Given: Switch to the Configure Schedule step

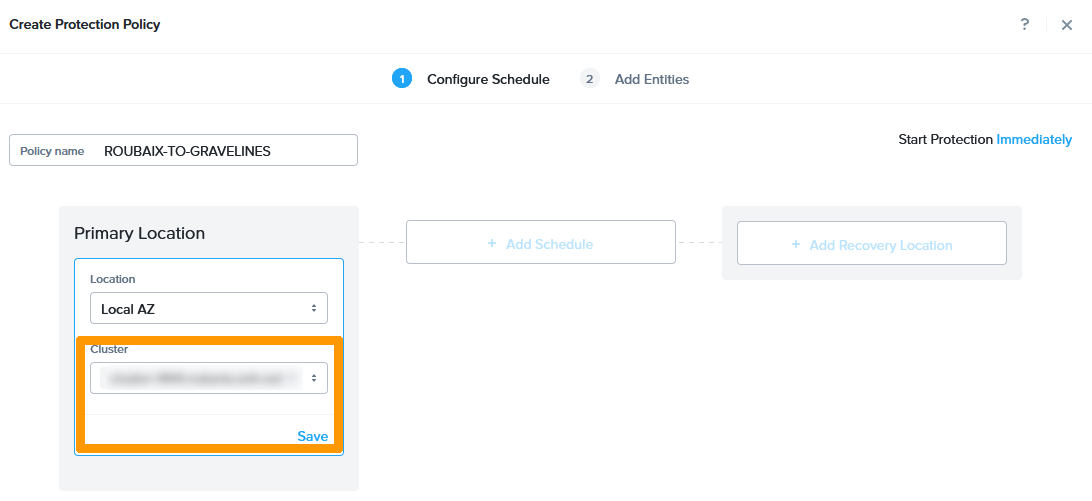Looking at the screenshot, I should tap(488, 79).
